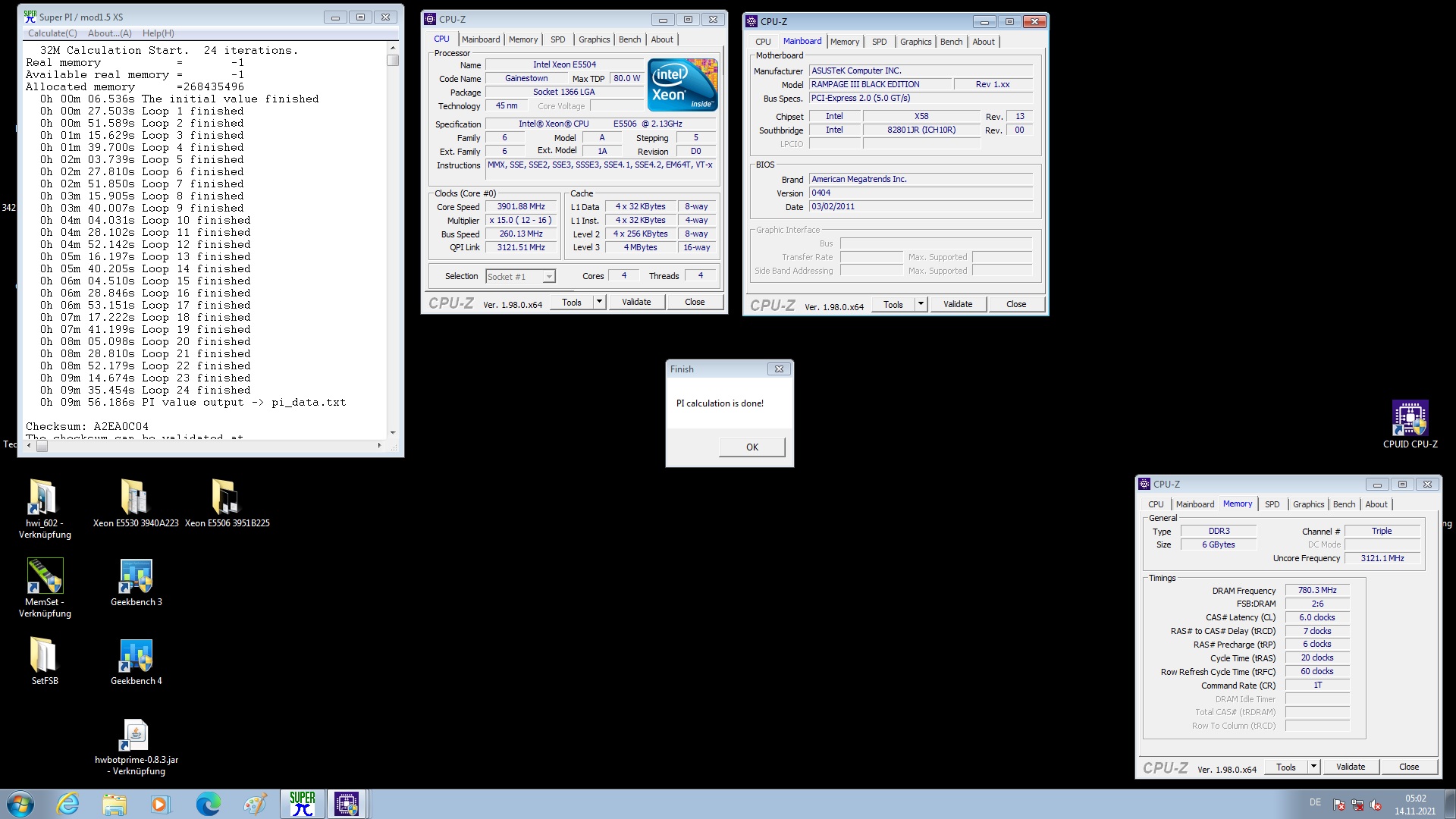Click the CAS# Latency value 6.0 clocks
The image size is (1456, 819).
point(1317,617)
